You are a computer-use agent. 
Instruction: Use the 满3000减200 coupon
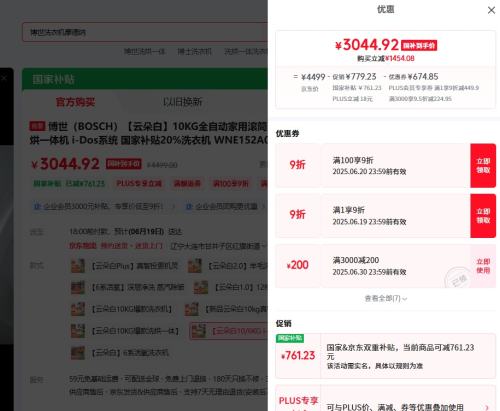coord(483,266)
